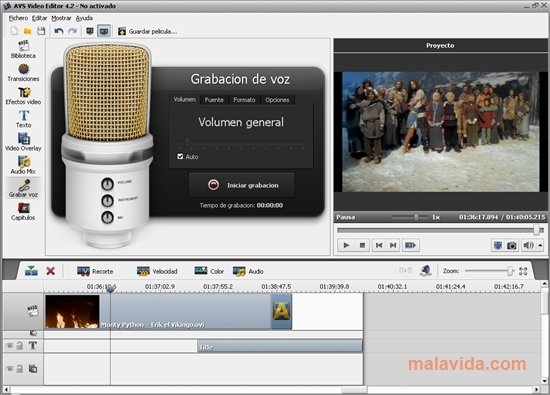Toggle full screen preview icon
Viewport: 550px width, 395px height.
click(497, 245)
